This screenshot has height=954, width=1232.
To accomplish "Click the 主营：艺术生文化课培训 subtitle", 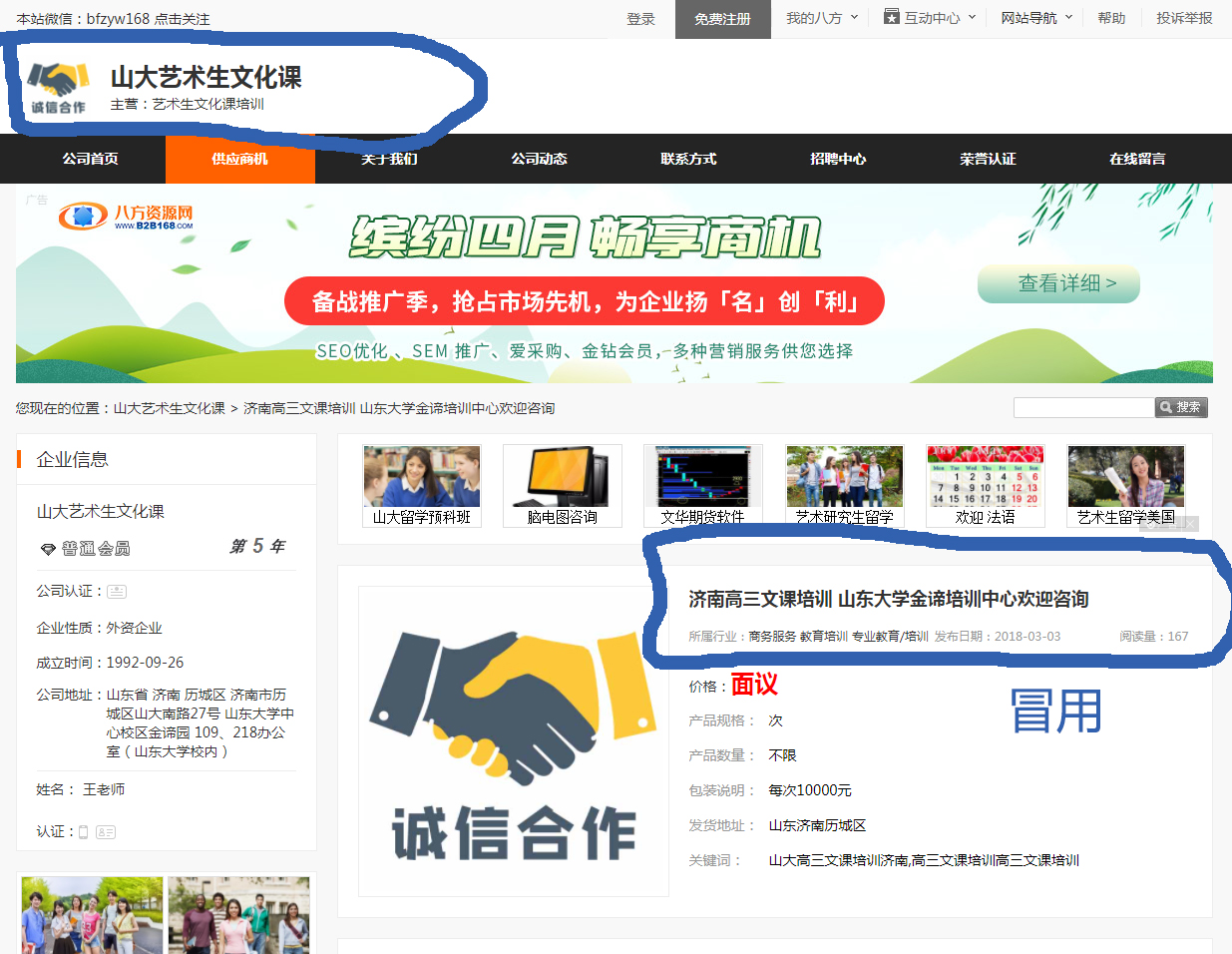I will [188, 104].
